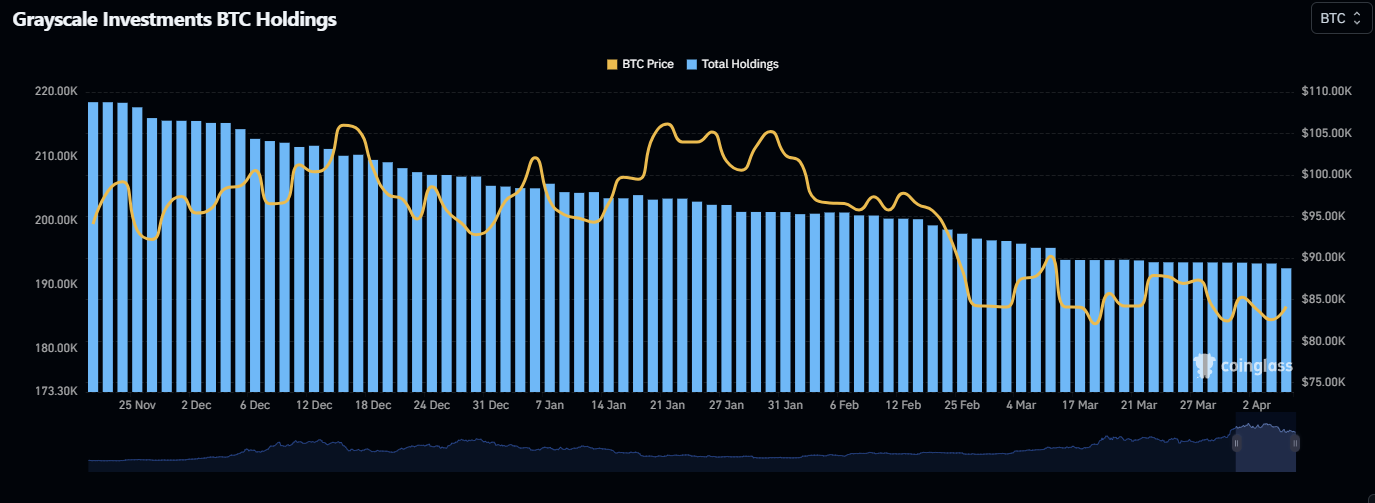Viewport: 1375px width, 503px height.
Task: Click the 25 Feb date label
Action: tap(962, 405)
